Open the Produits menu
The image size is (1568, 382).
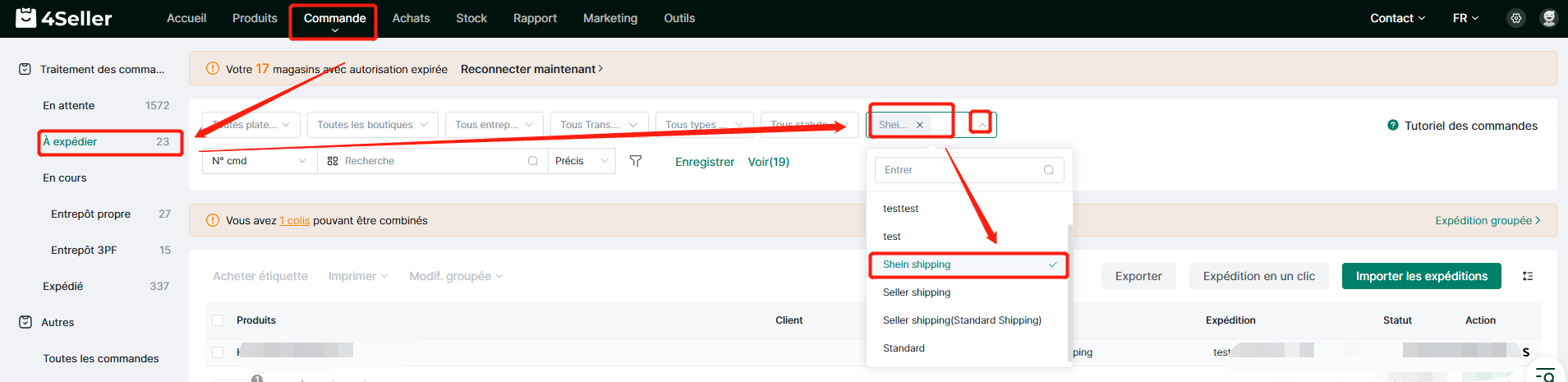pos(255,18)
